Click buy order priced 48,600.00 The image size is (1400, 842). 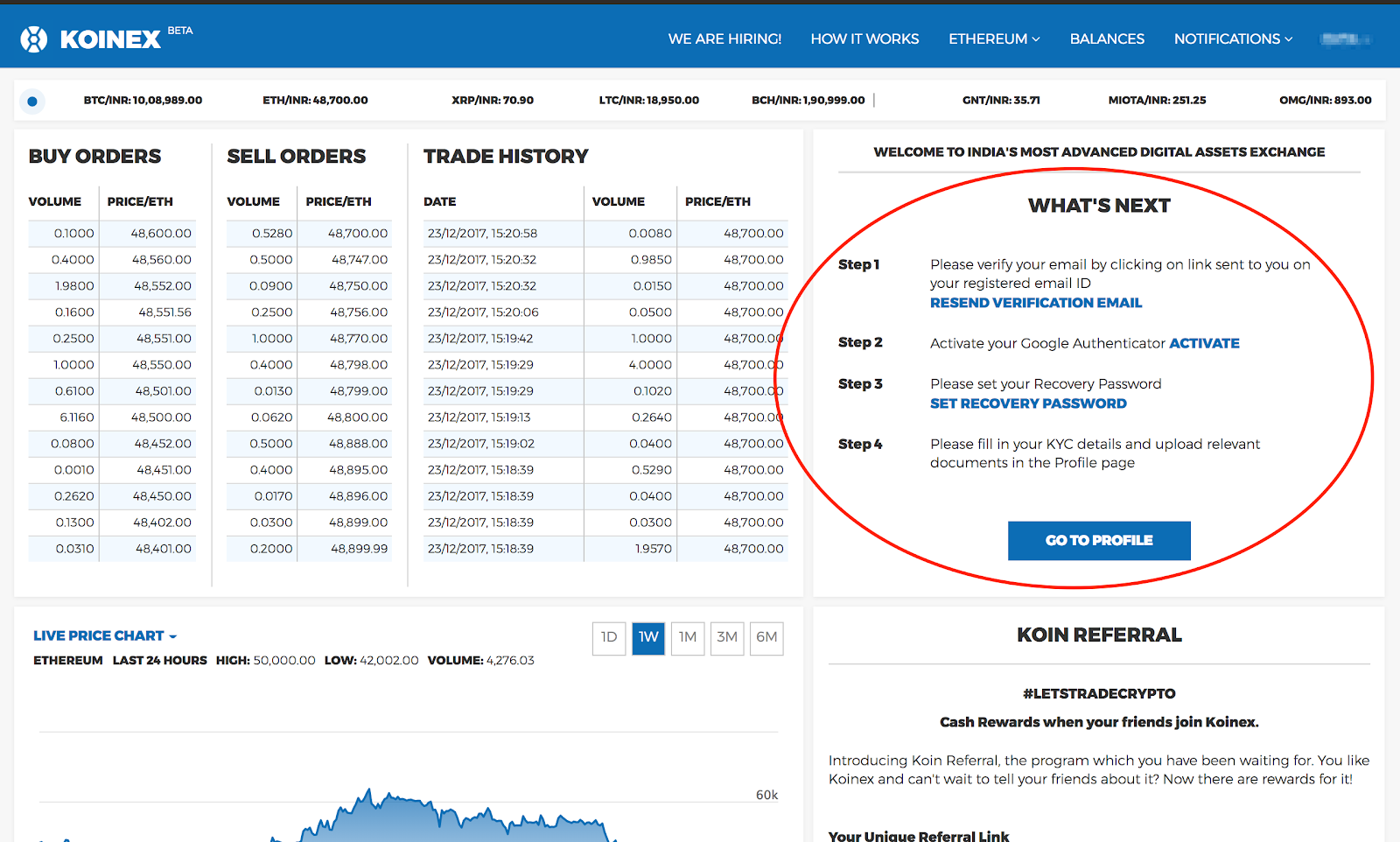tap(161, 234)
